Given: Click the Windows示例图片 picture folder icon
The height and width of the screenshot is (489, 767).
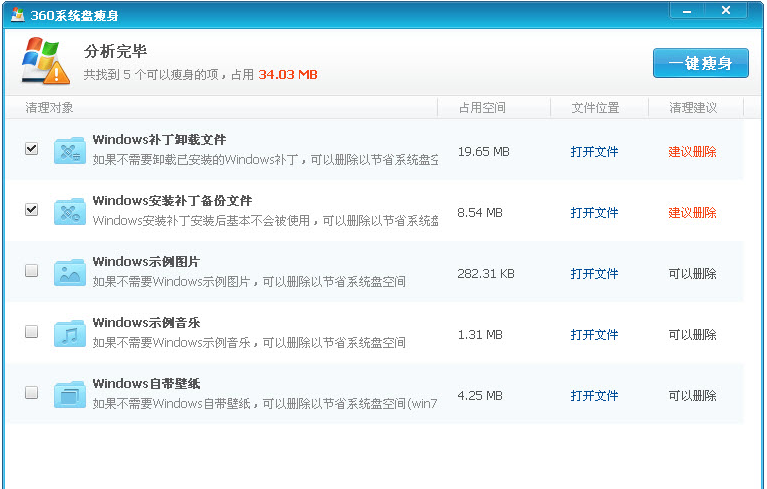Looking at the screenshot, I should point(70,272).
